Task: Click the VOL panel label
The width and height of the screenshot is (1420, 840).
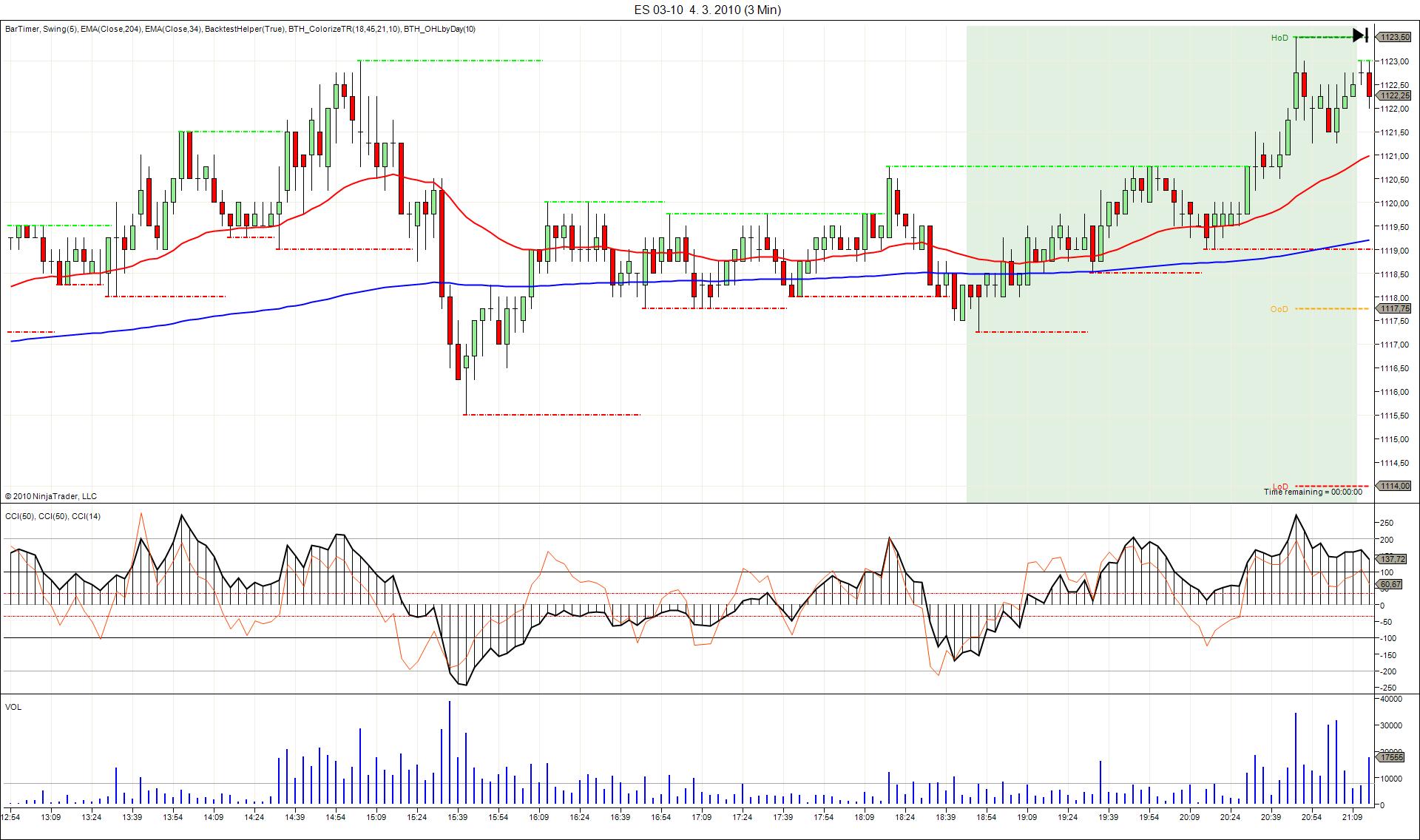Action: (13, 707)
